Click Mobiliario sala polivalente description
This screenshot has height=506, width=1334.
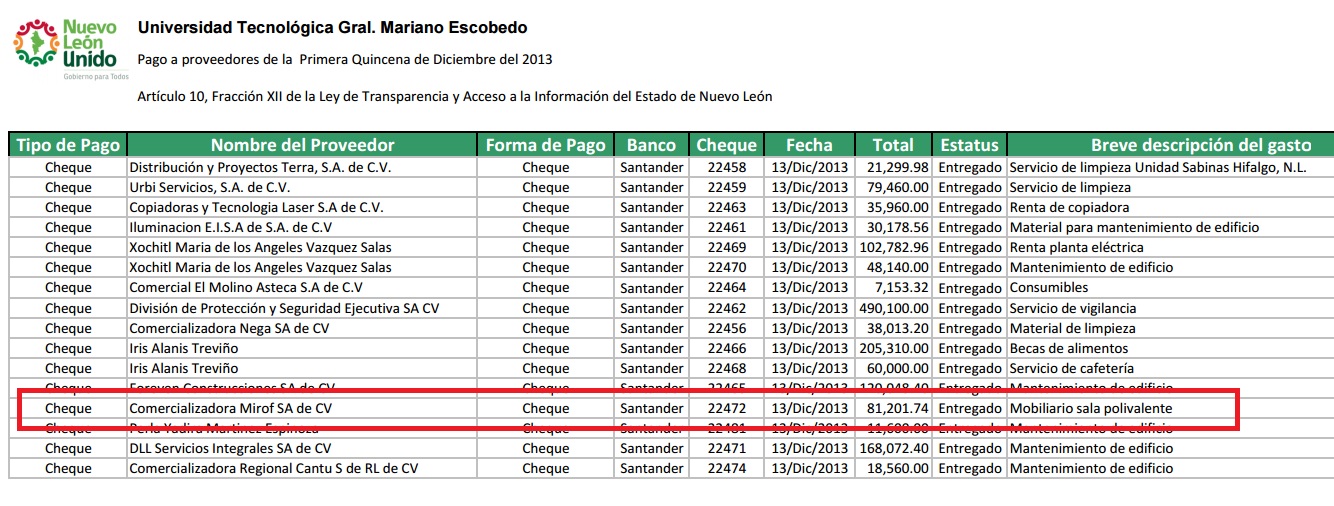[1090, 408]
